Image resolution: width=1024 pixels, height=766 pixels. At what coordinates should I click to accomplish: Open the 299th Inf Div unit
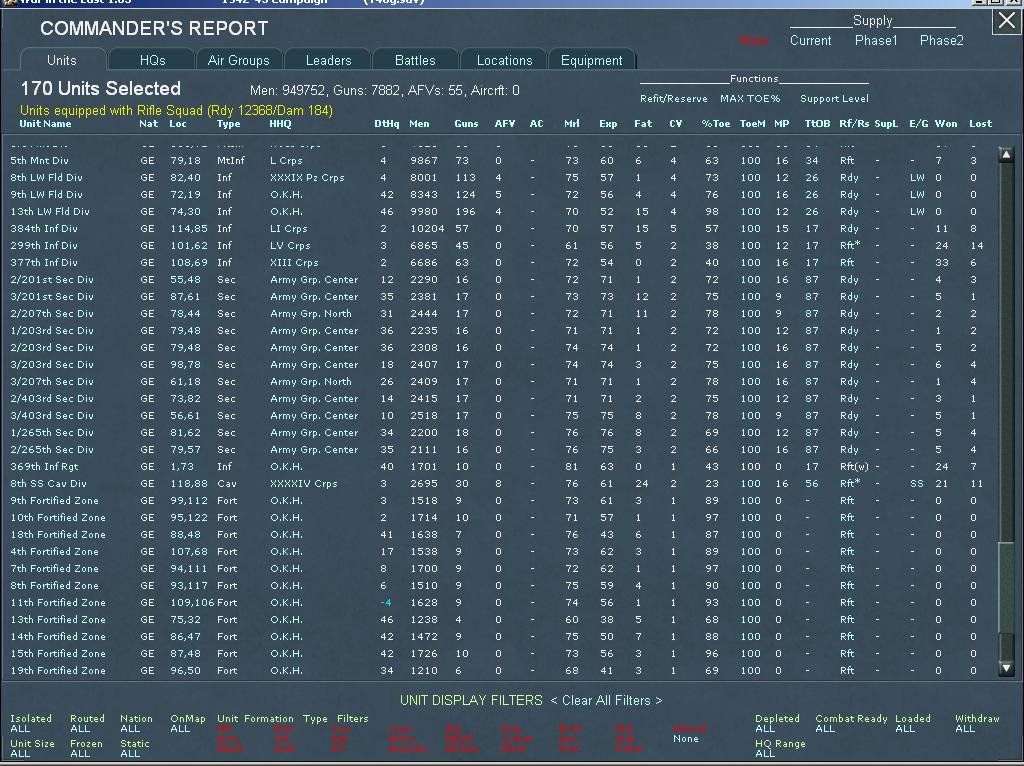click(44, 246)
